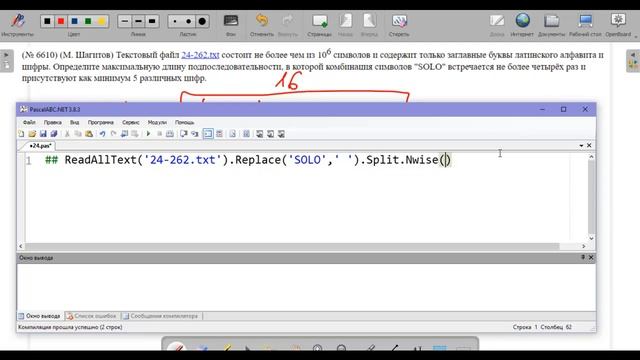Open the Помощь menu
The width and height of the screenshot is (640, 360).
pyautogui.click(x=184, y=122)
